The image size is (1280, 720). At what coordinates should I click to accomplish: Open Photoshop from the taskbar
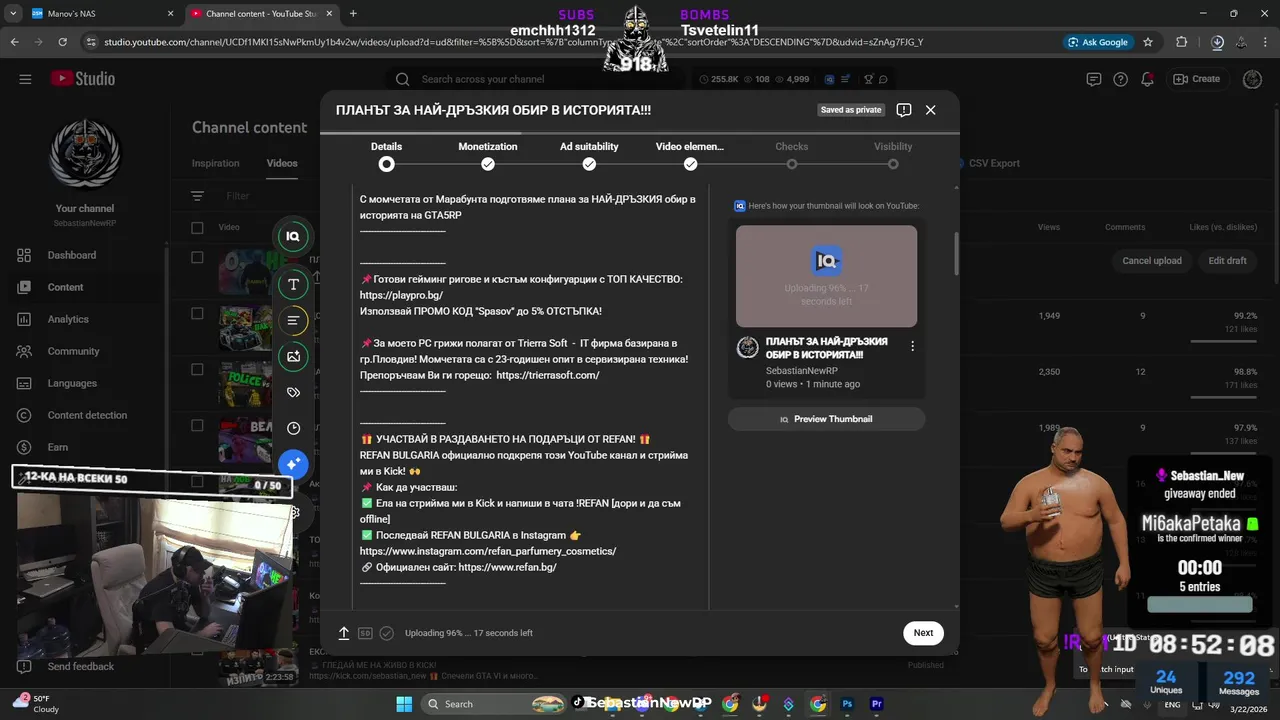(x=847, y=704)
